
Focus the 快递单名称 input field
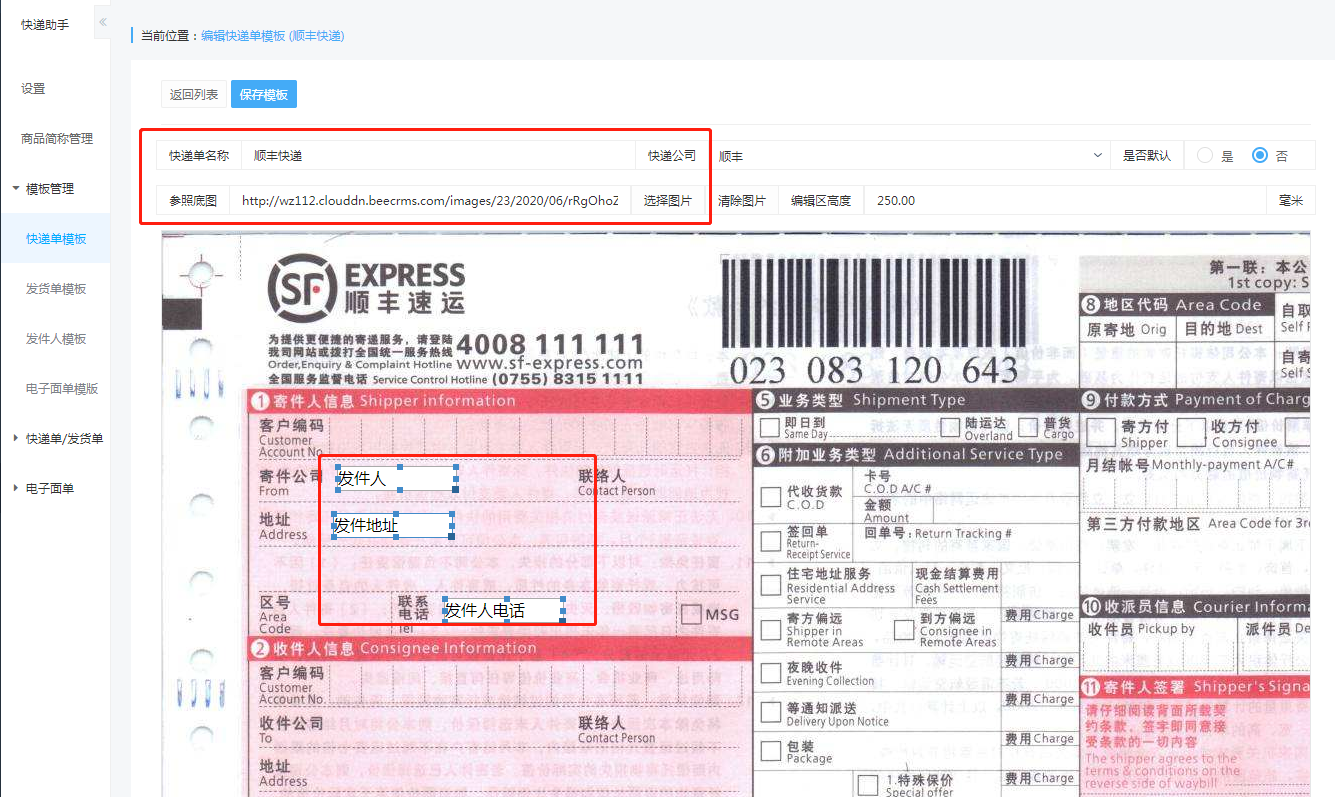click(438, 156)
